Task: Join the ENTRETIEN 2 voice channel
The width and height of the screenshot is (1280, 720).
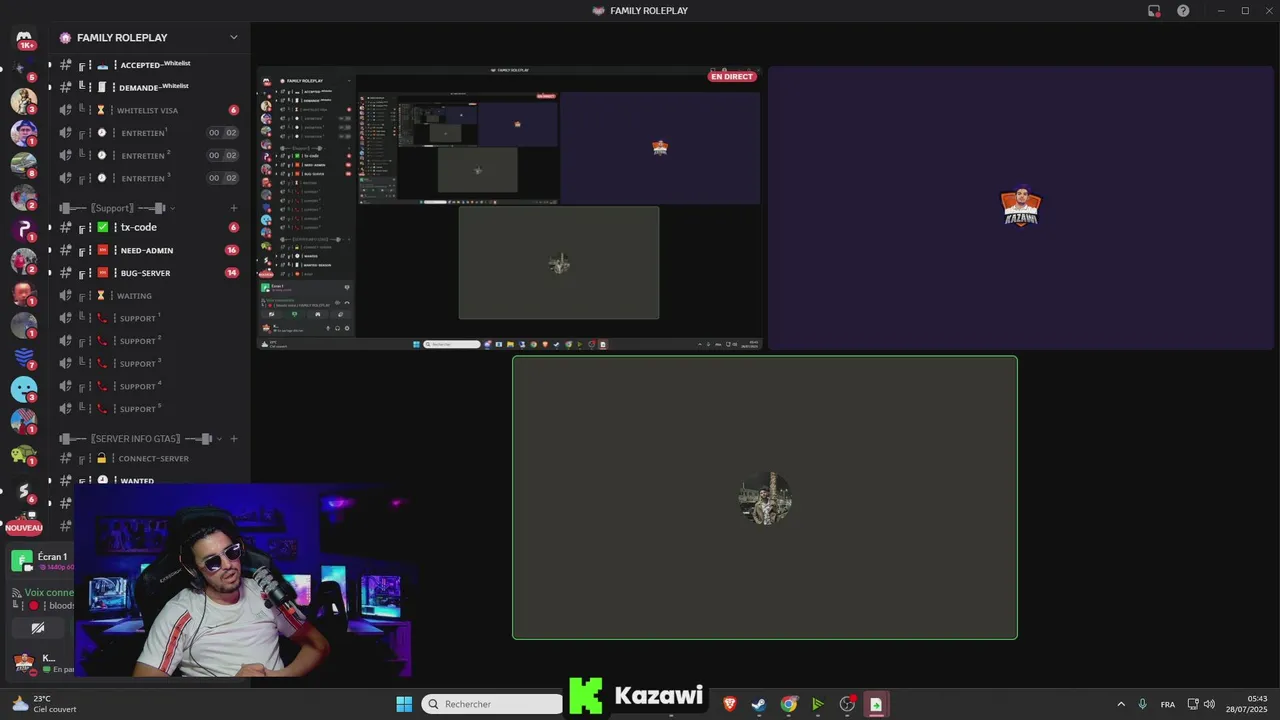Action: [x=148, y=156]
